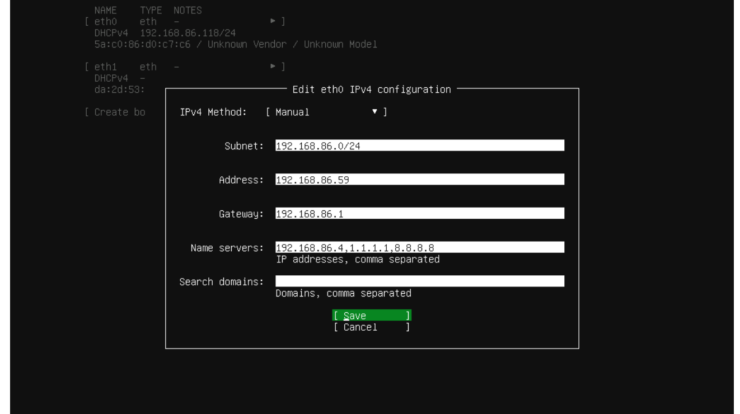Select the partially hidden Create bond option

coord(116,112)
